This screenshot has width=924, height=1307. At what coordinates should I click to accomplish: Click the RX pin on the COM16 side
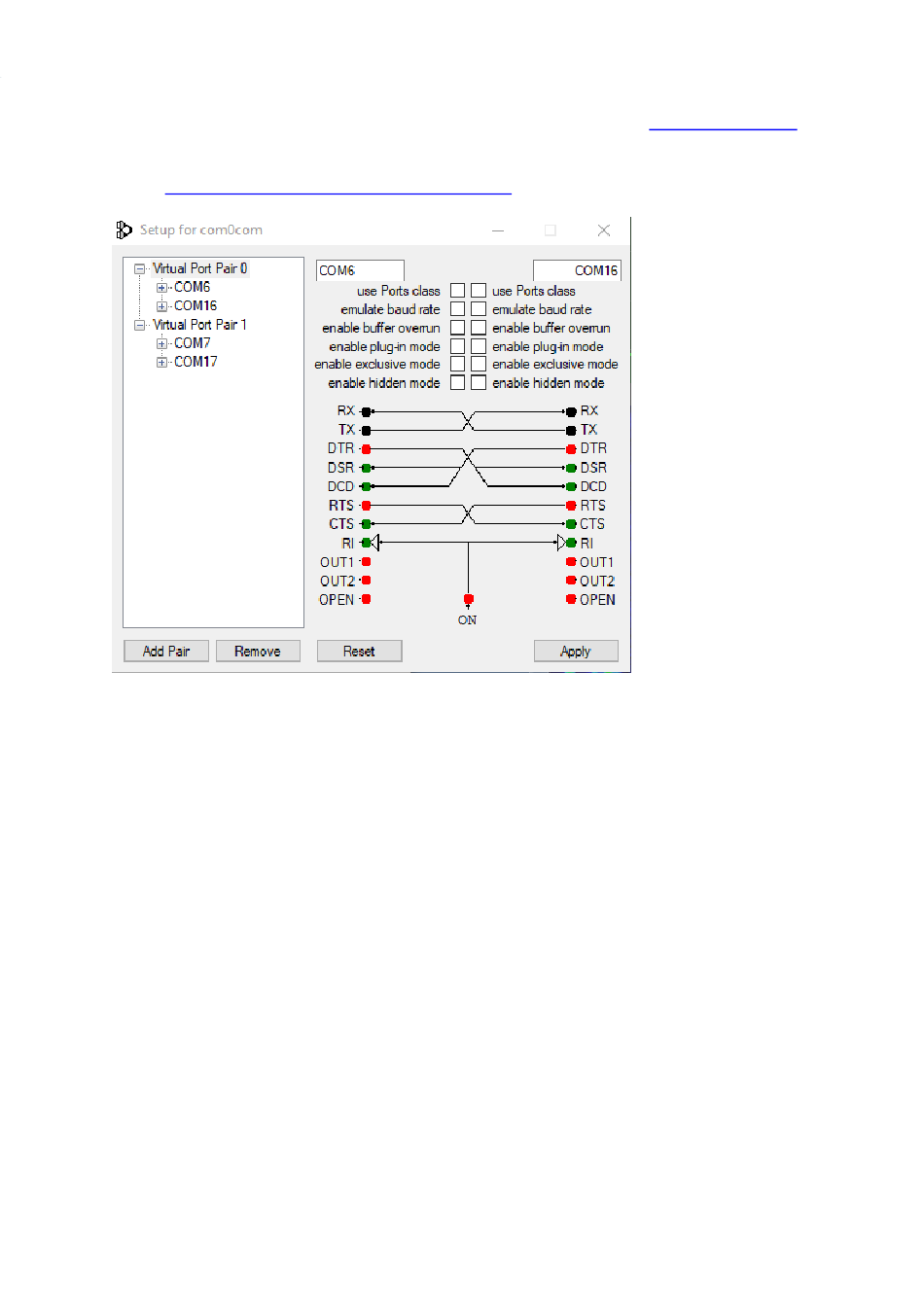tap(571, 411)
